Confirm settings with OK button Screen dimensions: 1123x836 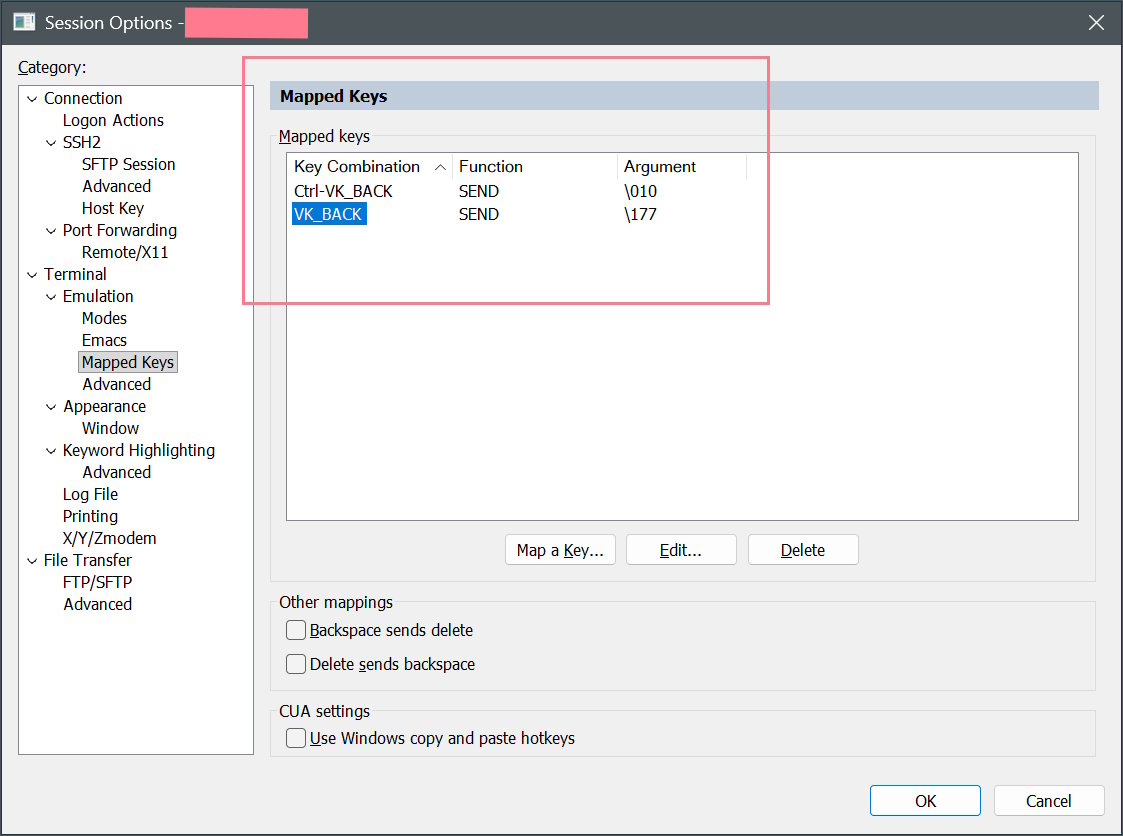[x=925, y=801]
